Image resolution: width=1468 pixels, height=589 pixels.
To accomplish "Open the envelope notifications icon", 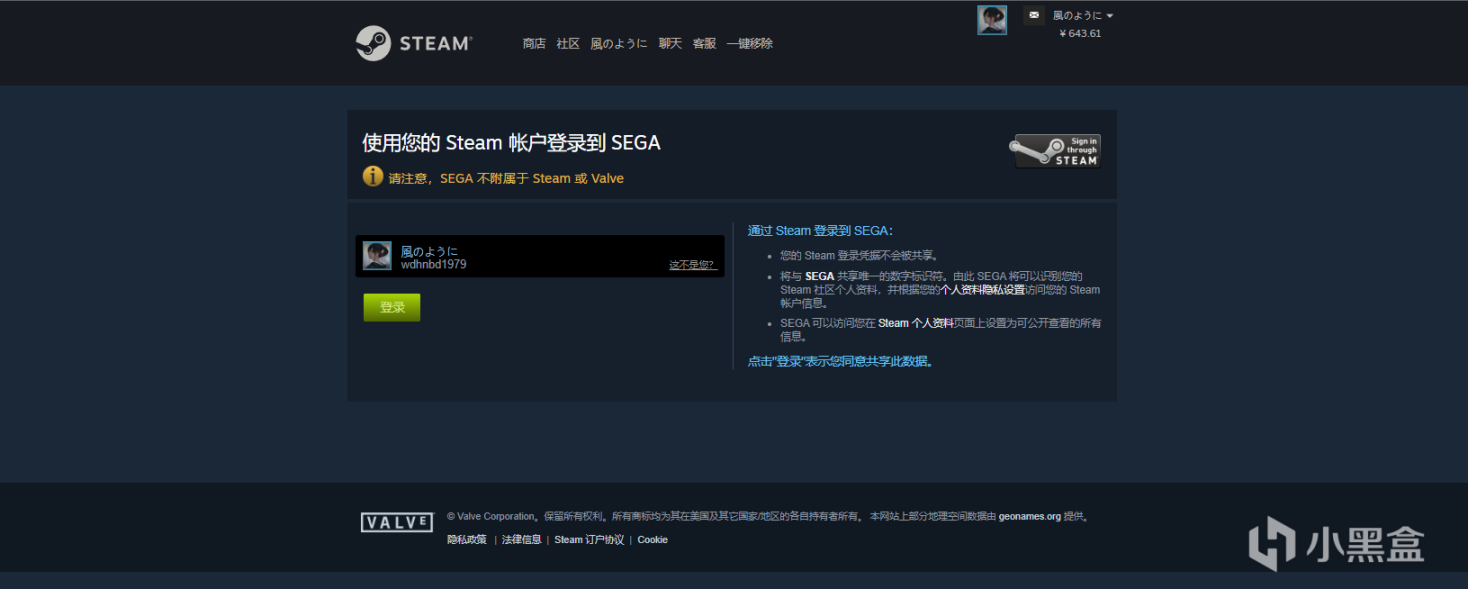I will (1034, 15).
